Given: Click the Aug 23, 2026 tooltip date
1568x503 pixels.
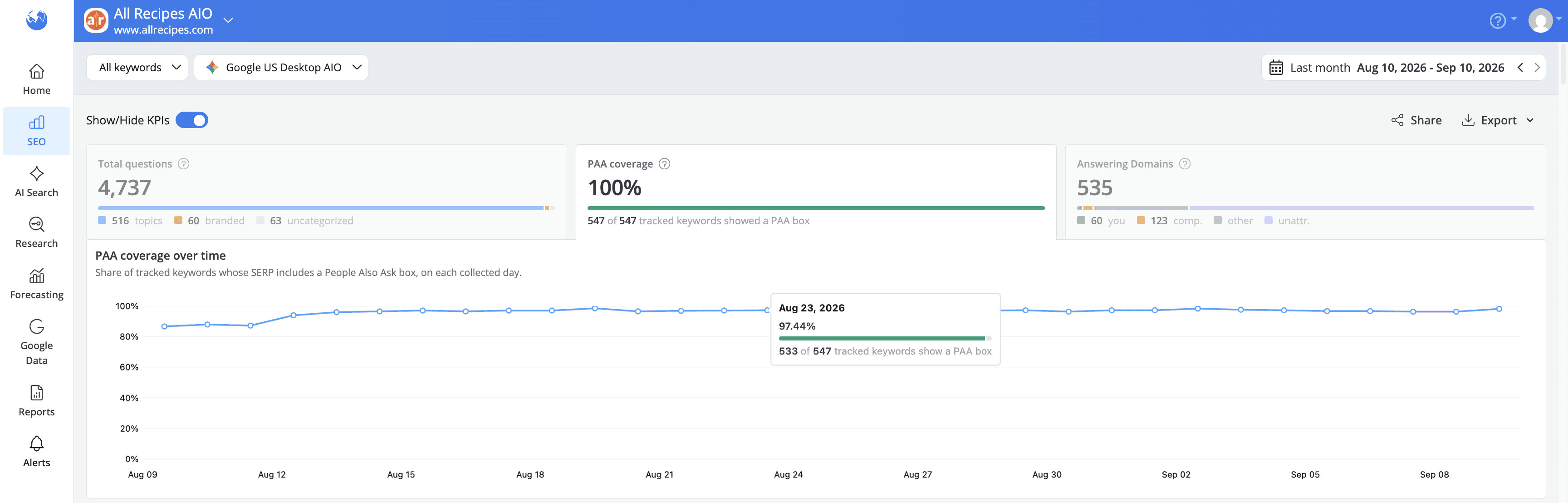Looking at the screenshot, I should click(x=811, y=307).
